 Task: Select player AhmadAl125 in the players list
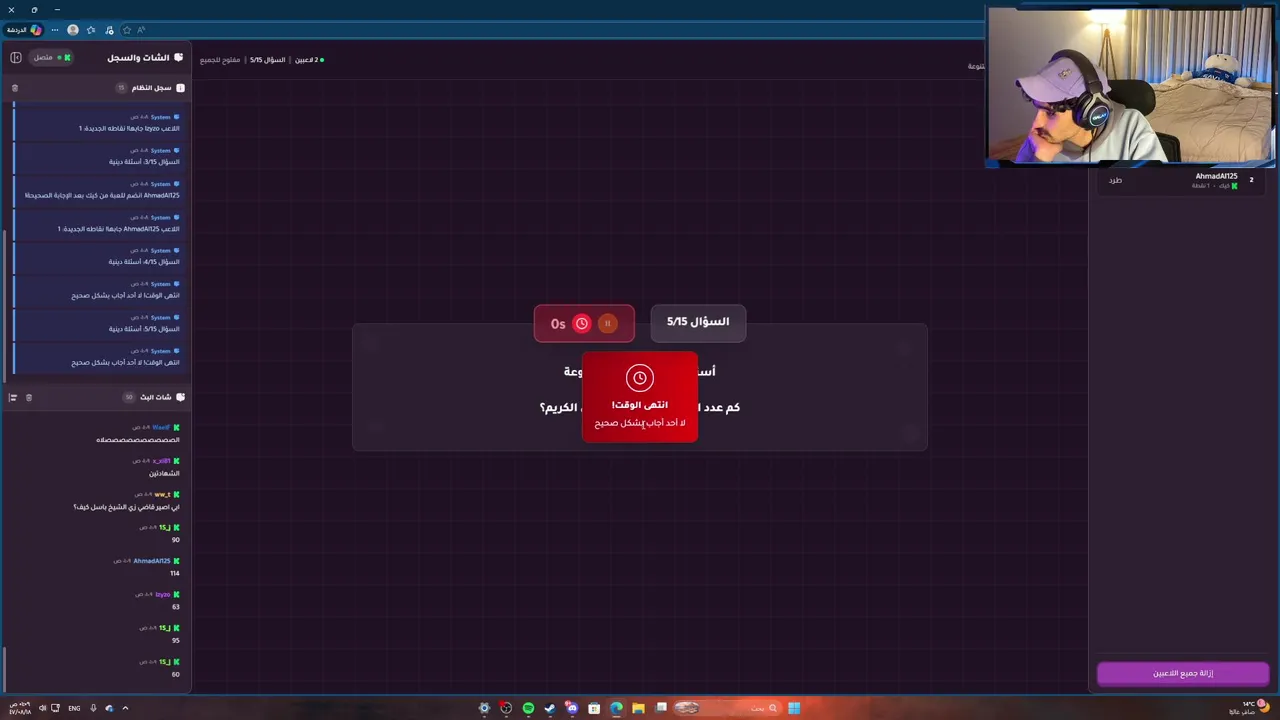(1183, 181)
